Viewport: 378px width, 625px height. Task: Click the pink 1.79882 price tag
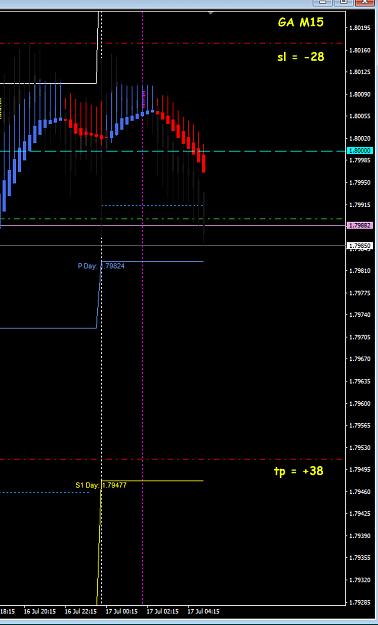(x=360, y=226)
